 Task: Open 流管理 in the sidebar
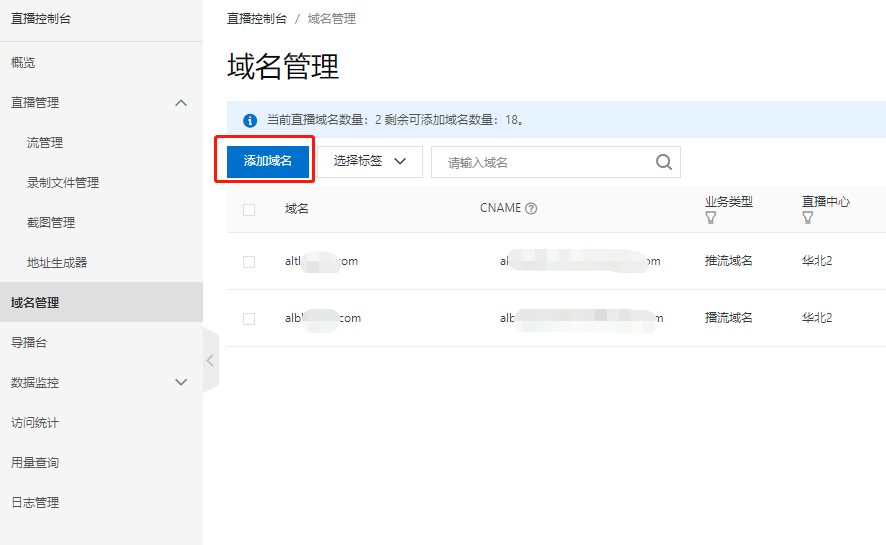(x=45, y=143)
